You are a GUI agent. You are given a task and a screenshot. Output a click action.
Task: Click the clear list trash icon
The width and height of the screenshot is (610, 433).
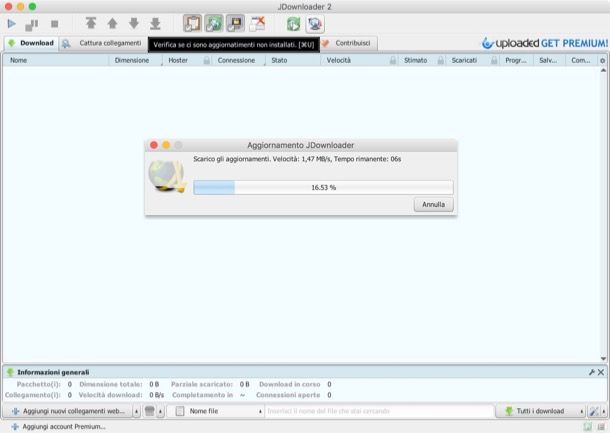coord(150,411)
